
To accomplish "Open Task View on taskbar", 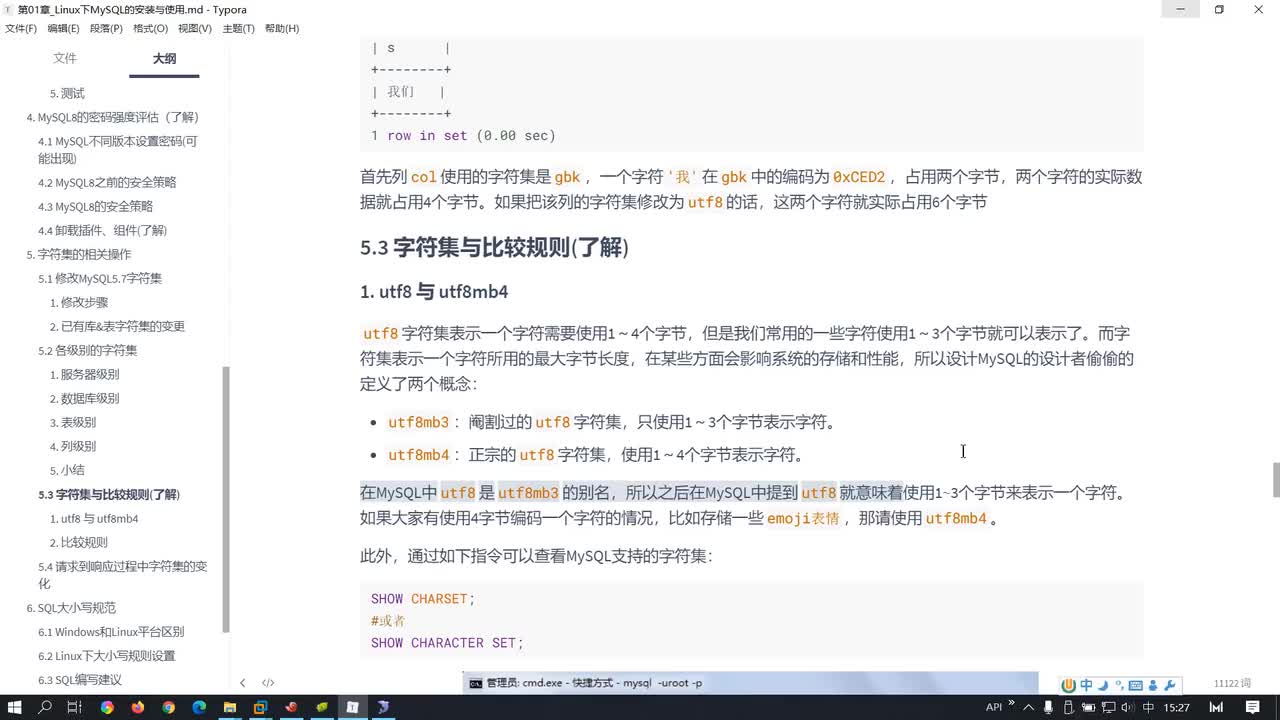I will click(x=74, y=707).
